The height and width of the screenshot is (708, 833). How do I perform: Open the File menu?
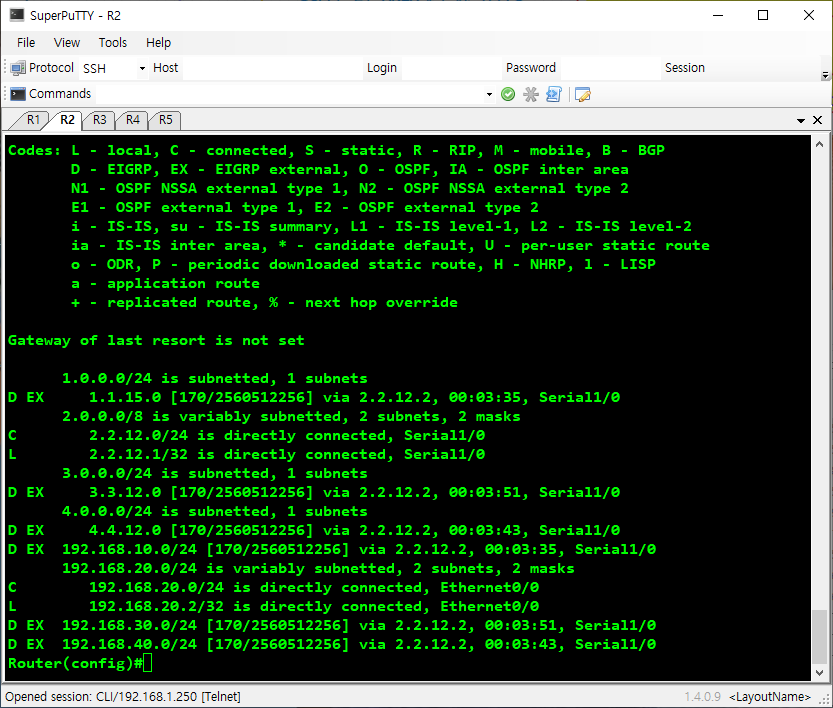[x=26, y=42]
